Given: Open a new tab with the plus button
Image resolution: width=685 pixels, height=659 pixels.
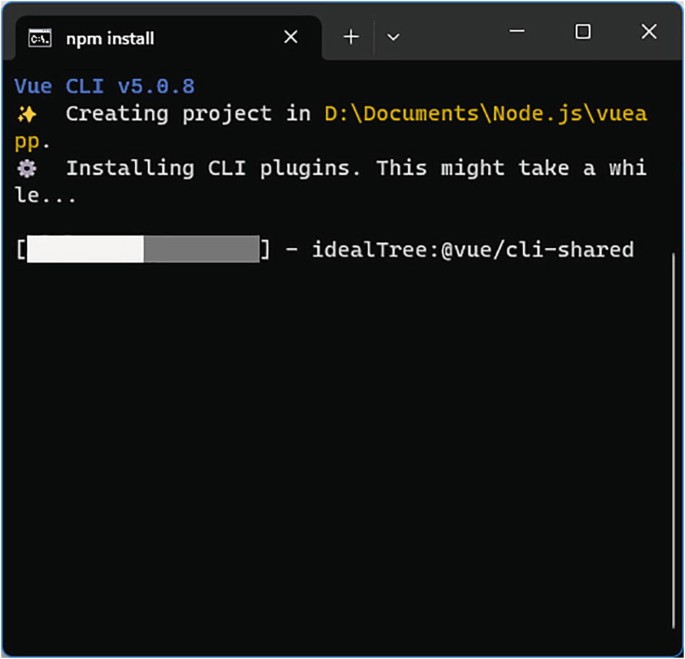Looking at the screenshot, I should click(x=351, y=37).
